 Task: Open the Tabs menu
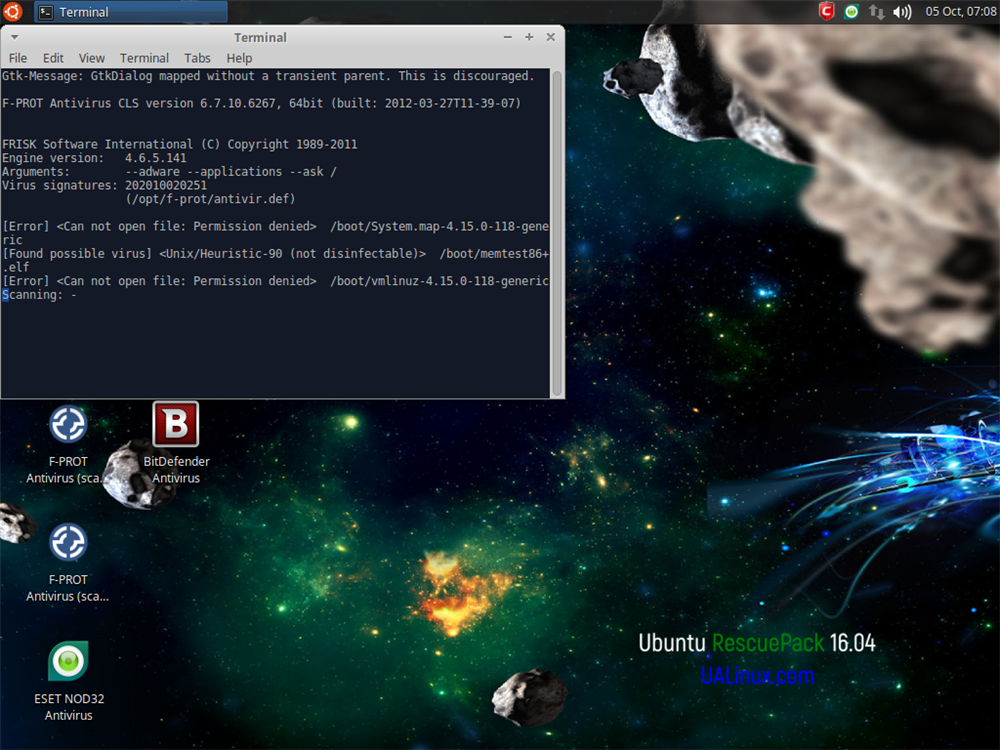click(x=197, y=58)
